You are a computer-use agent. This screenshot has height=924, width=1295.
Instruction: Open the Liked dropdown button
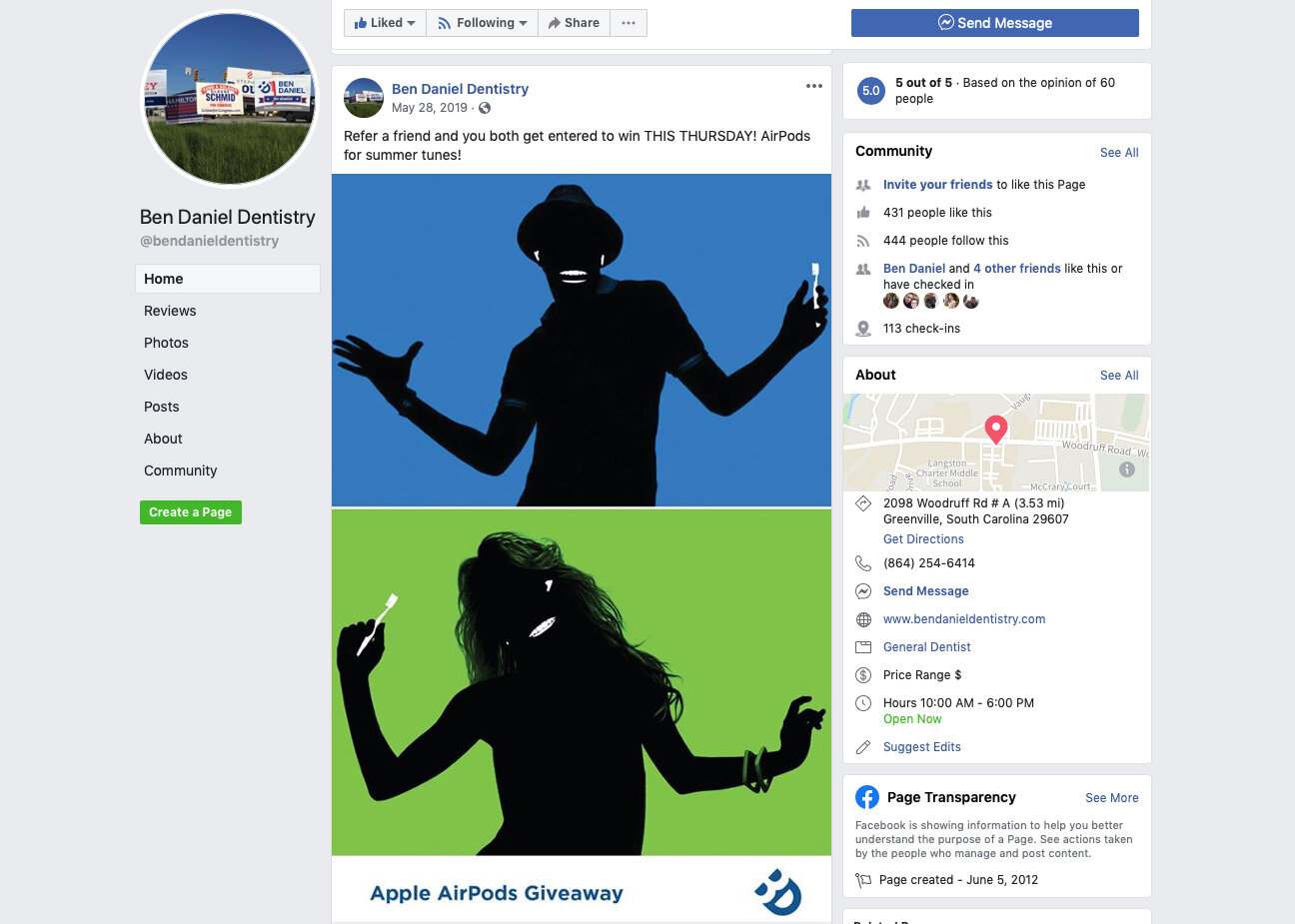click(x=385, y=23)
